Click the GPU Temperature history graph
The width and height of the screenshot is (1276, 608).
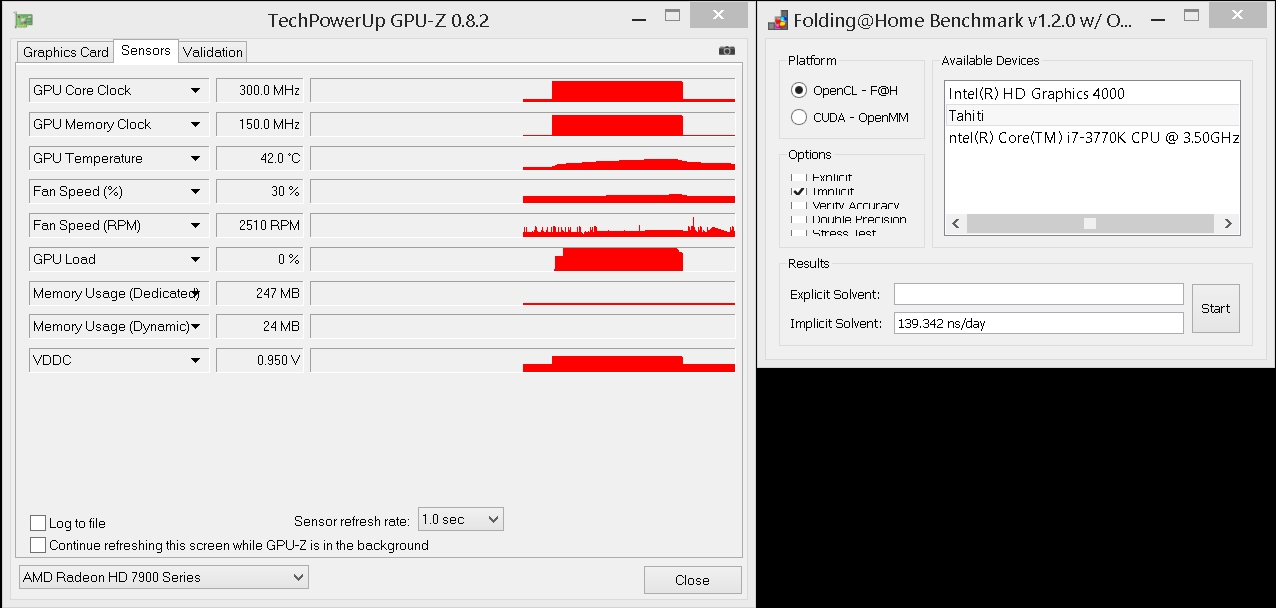(x=523, y=158)
